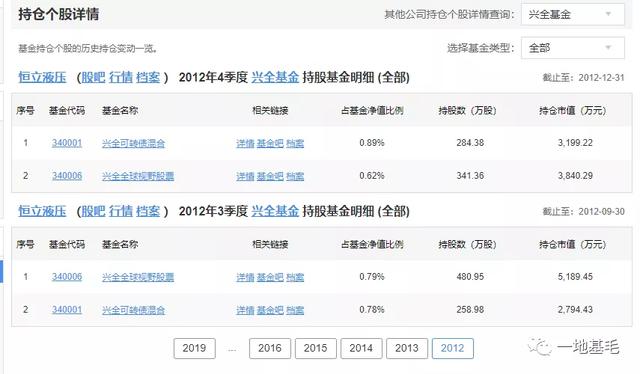Click the 341.36 shares cell

(x=470, y=176)
